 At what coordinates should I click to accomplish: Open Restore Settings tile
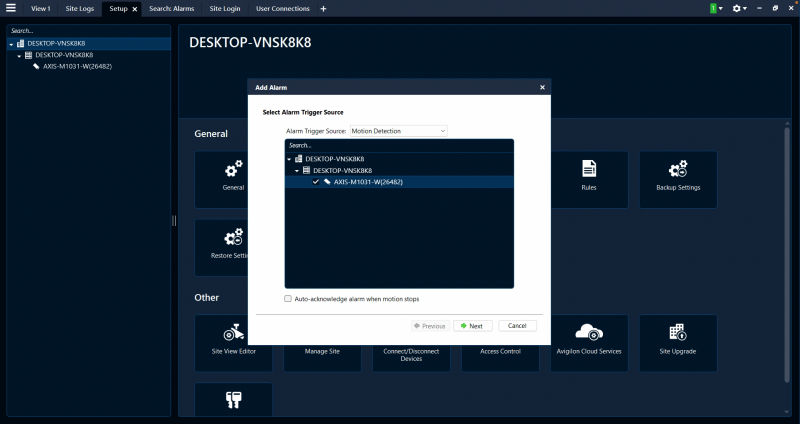click(221, 247)
